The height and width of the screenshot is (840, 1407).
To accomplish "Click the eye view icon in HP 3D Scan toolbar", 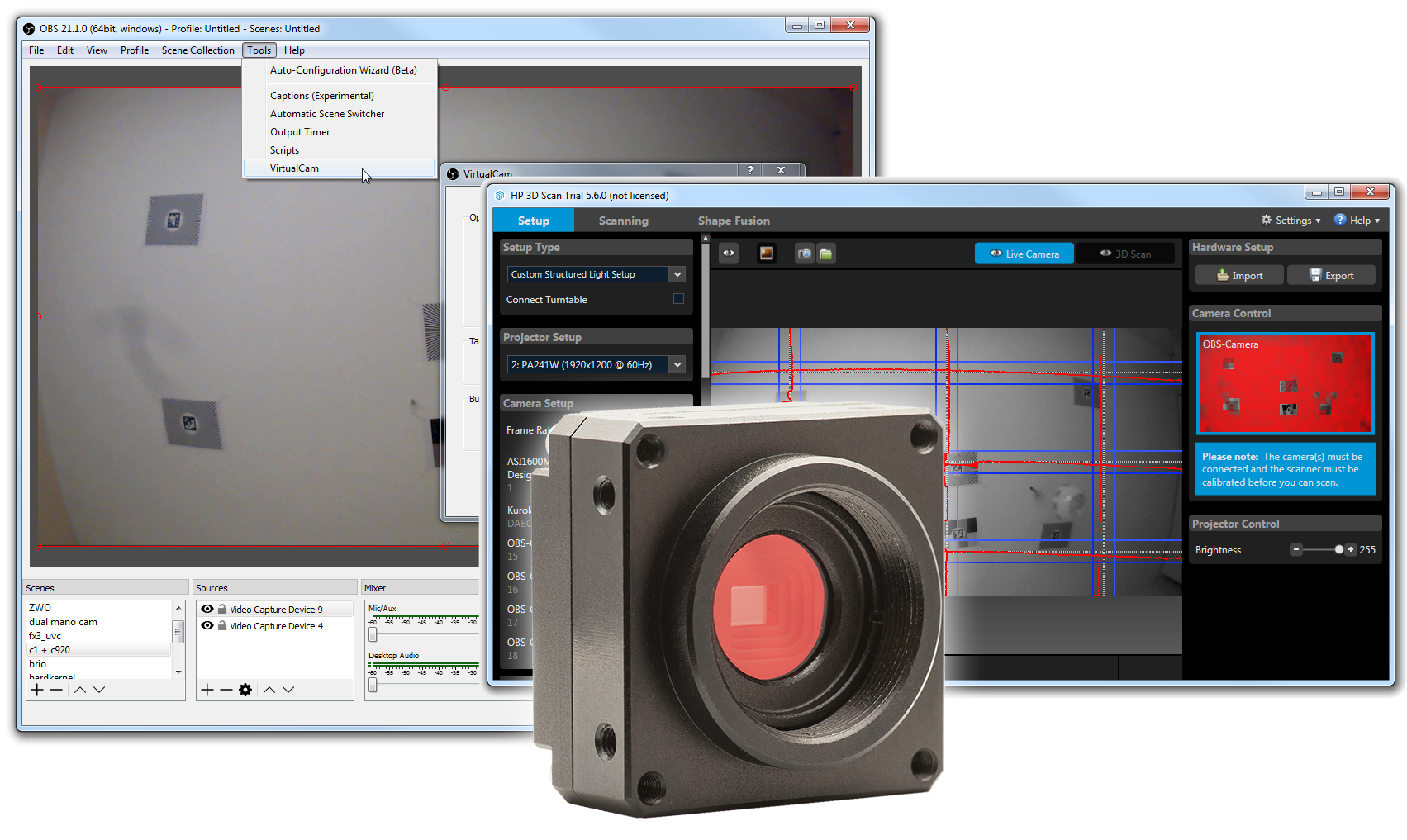I will tap(728, 254).
